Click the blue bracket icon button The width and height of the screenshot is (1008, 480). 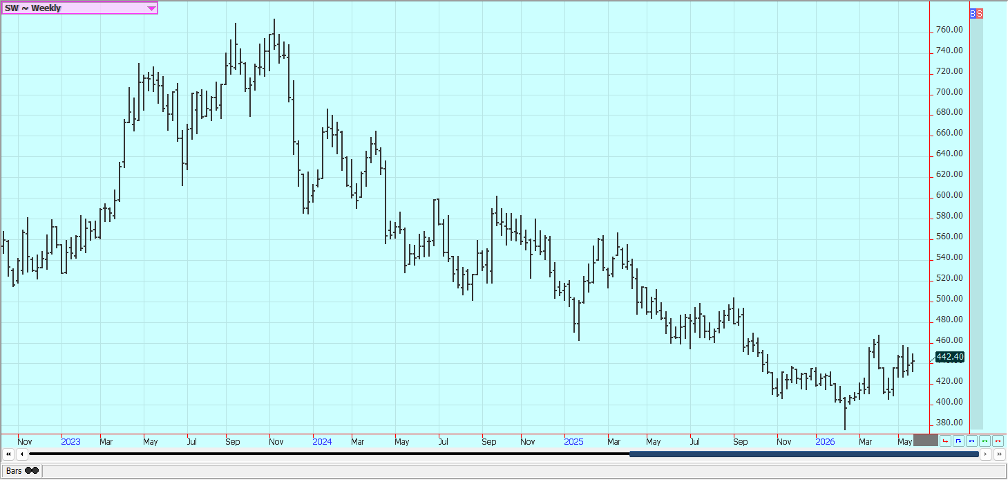(958, 441)
